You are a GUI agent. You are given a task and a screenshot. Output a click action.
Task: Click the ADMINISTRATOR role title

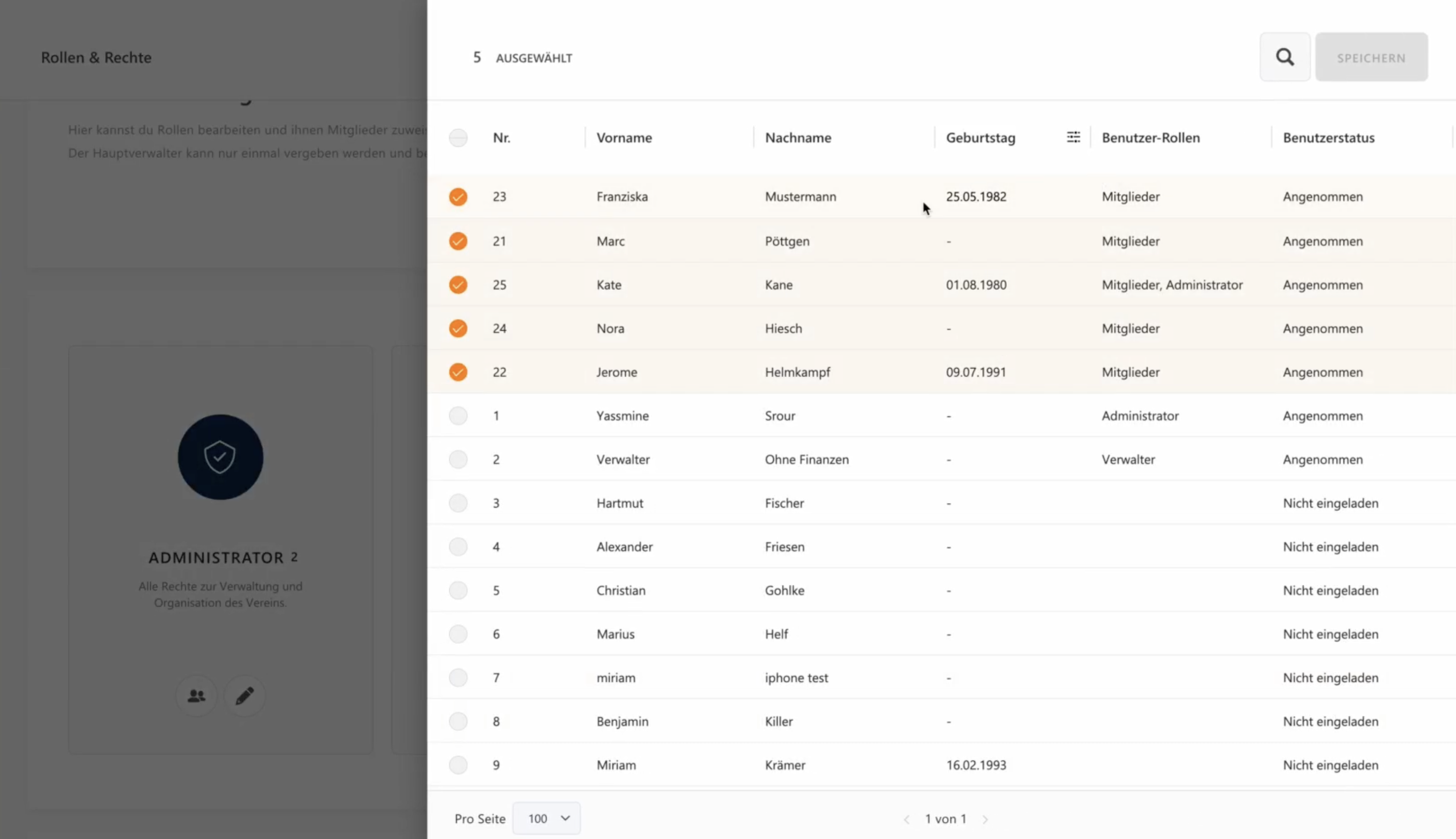(x=216, y=557)
